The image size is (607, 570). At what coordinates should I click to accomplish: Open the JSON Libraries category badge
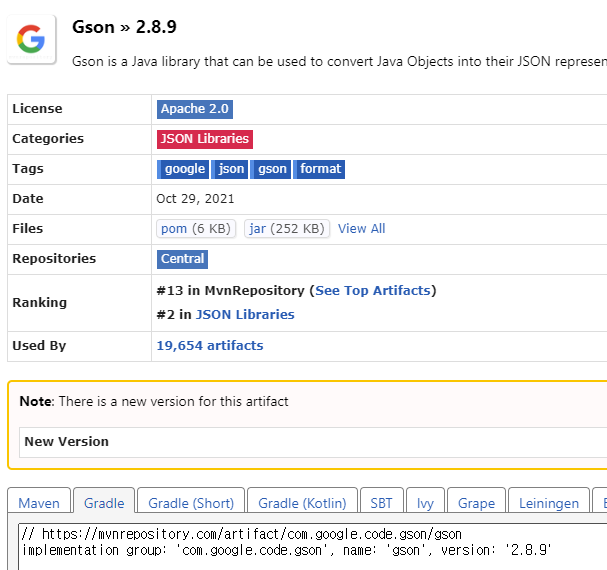[x=205, y=139]
